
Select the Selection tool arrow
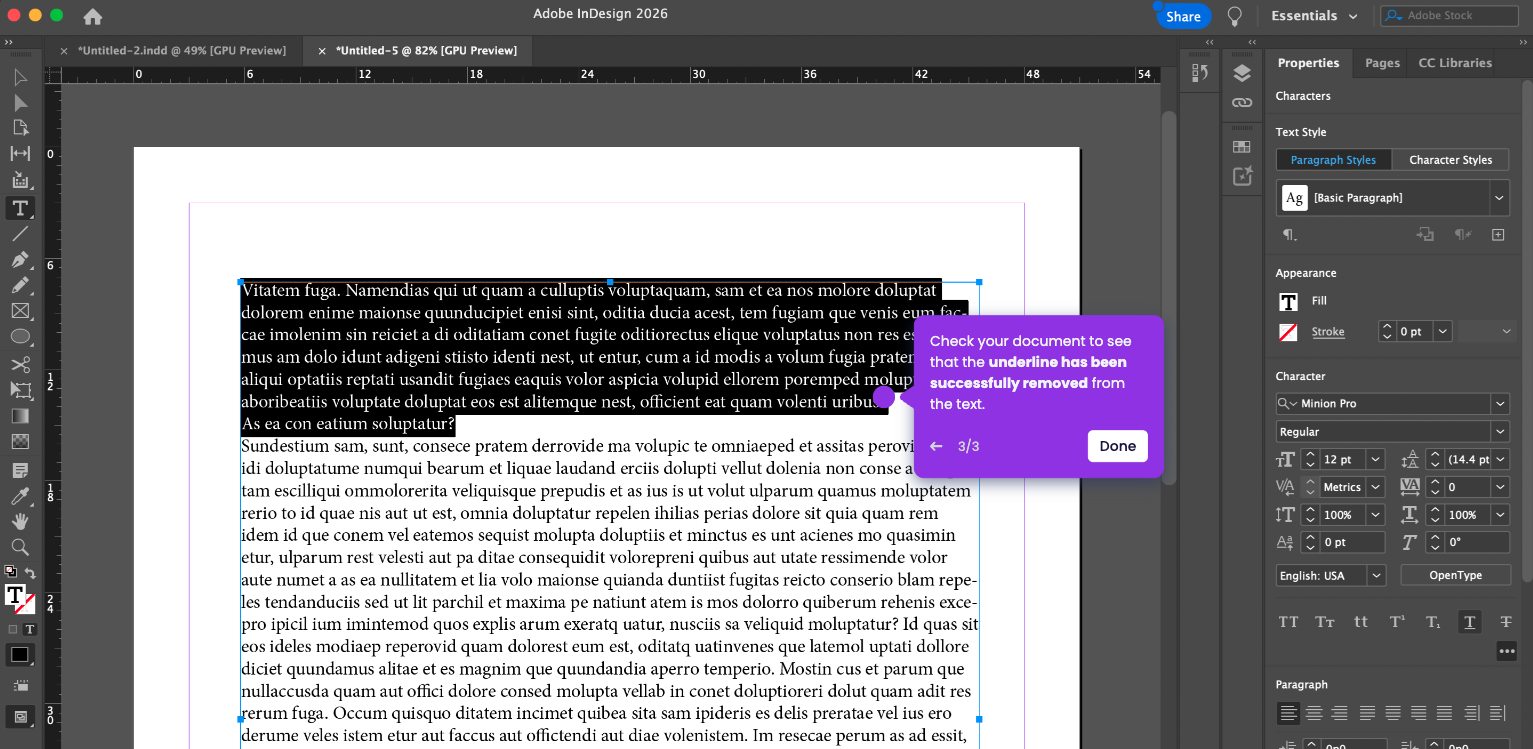click(20, 77)
